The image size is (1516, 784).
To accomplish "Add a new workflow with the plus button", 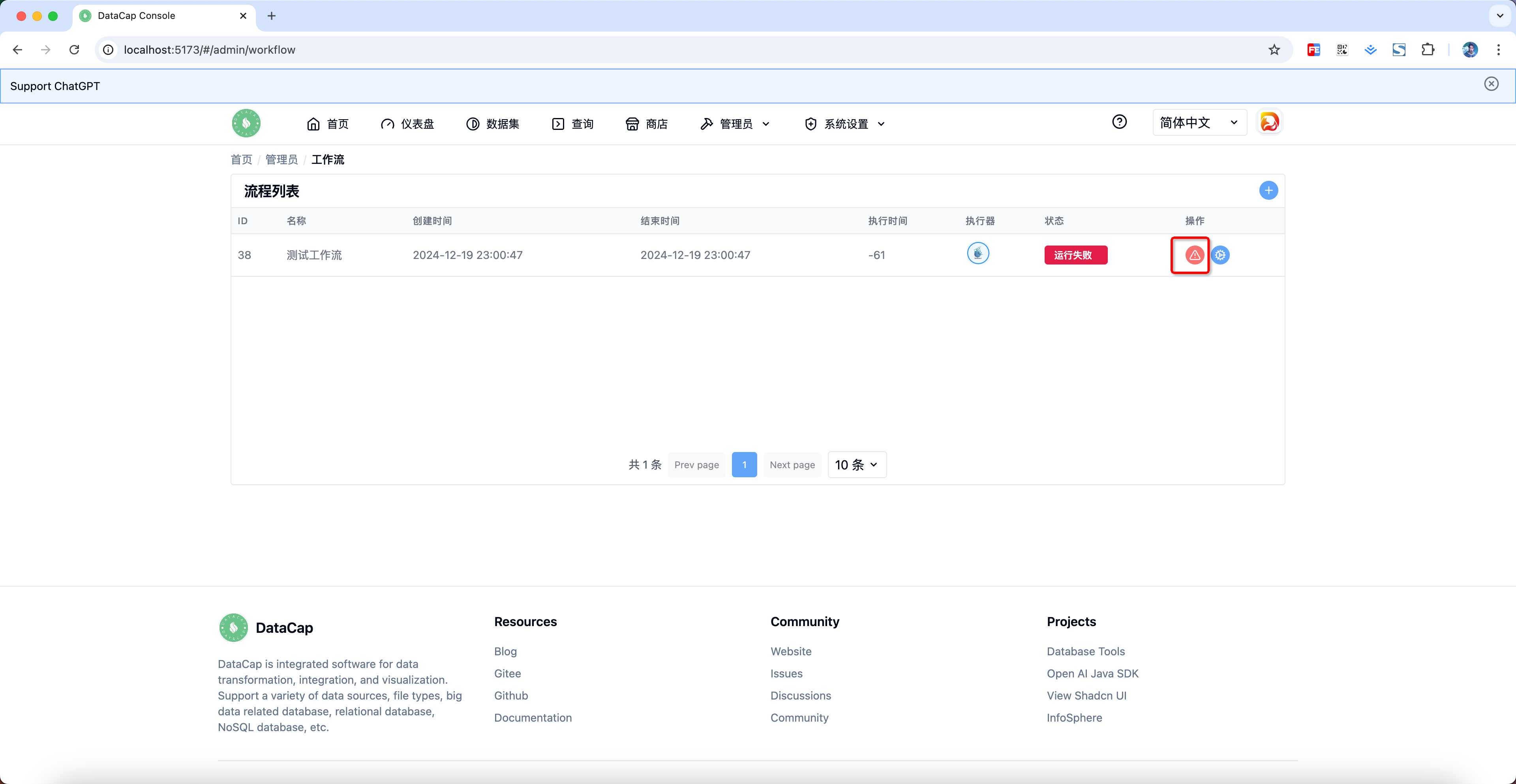I will pyautogui.click(x=1268, y=190).
